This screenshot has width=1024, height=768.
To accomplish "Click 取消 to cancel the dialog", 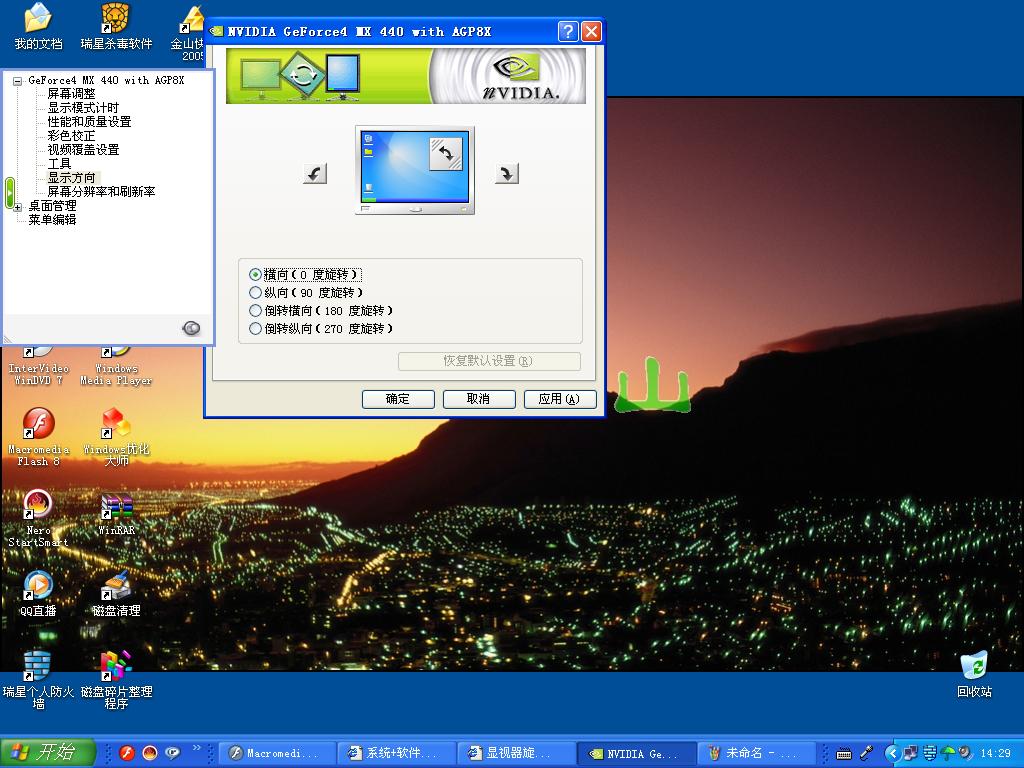I will (x=479, y=399).
